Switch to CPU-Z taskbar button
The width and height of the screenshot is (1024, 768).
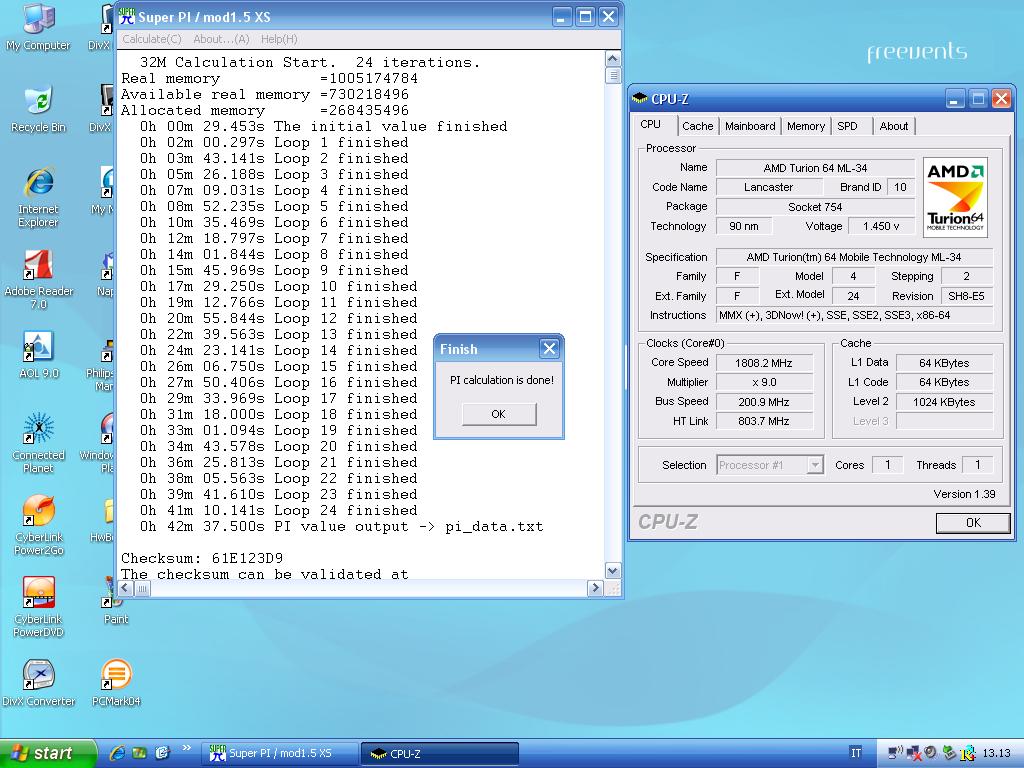tap(440, 753)
